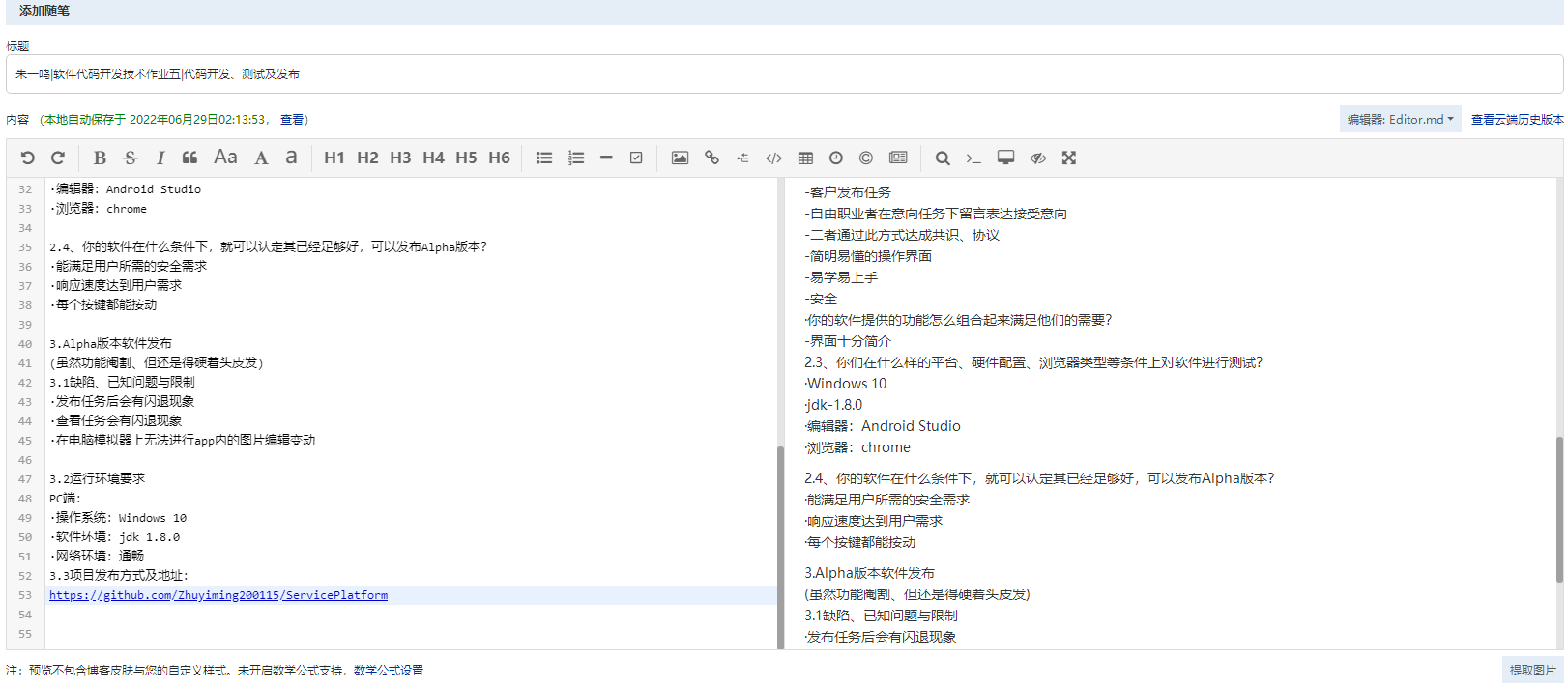Capitalize first letters with Aa icon
The height and width of the screenshot is (689, 1568).
225,158
